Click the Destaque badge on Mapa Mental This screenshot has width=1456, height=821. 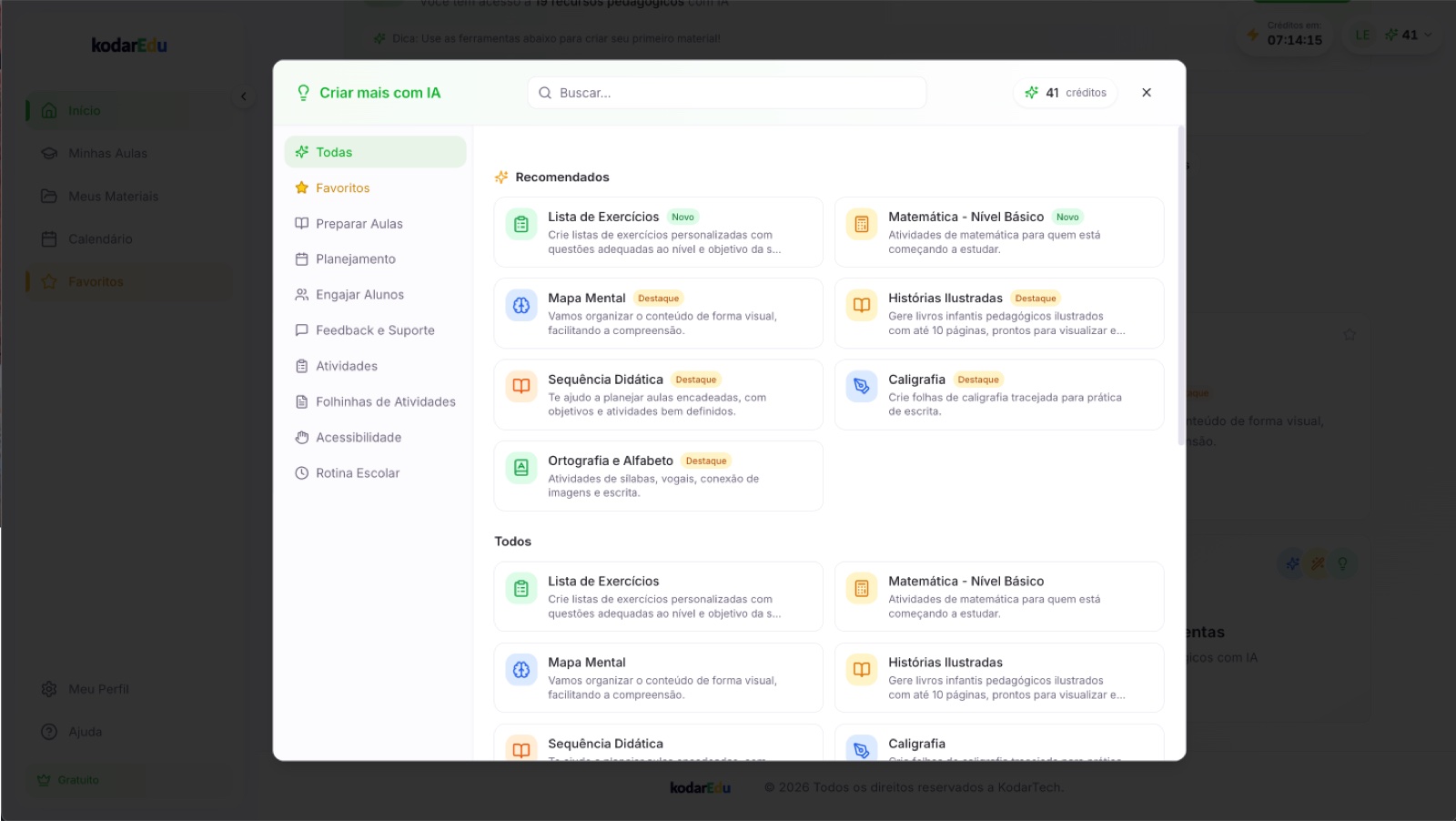(659, 299)
